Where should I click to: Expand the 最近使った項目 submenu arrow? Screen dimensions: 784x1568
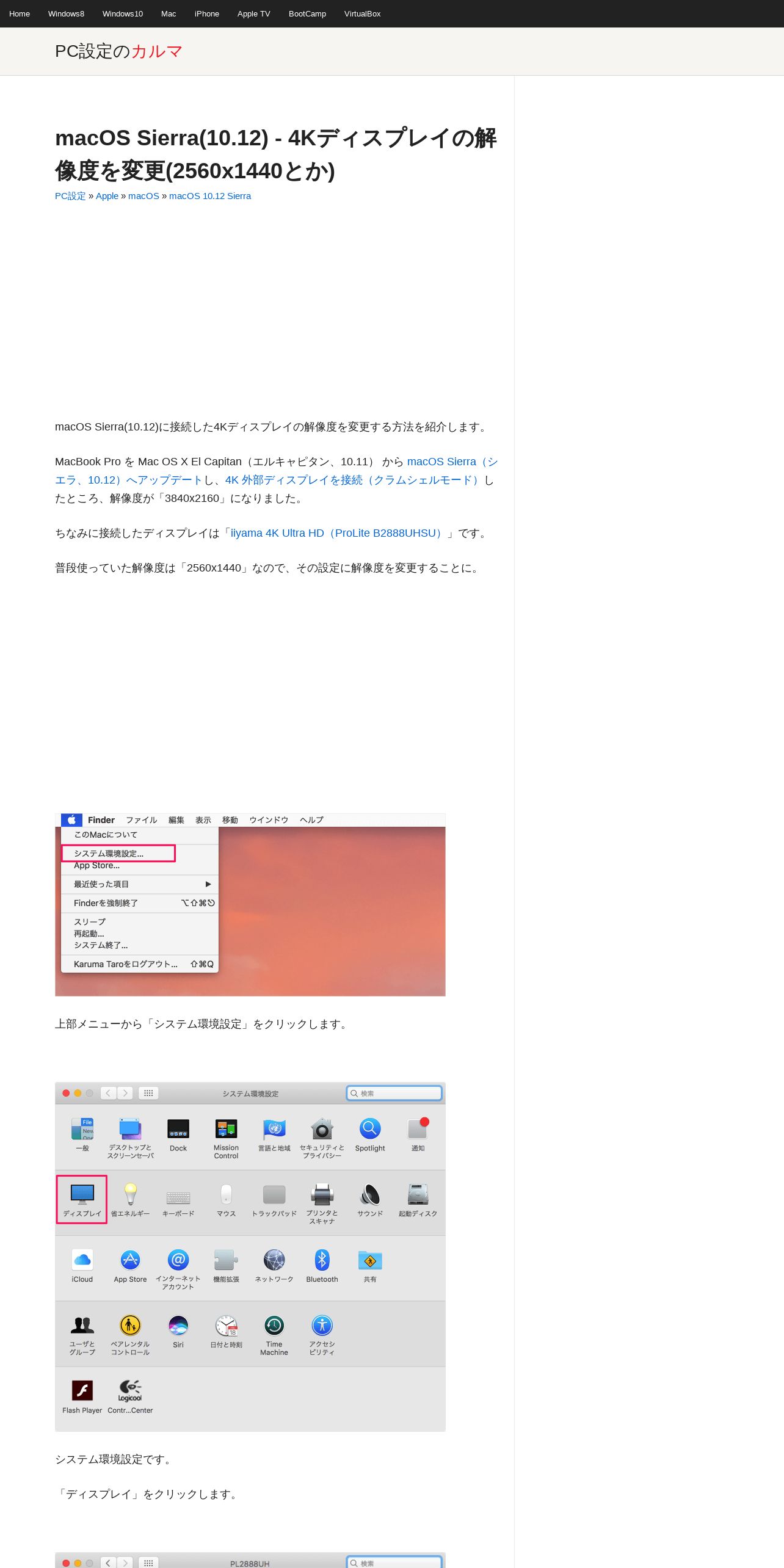208,884
